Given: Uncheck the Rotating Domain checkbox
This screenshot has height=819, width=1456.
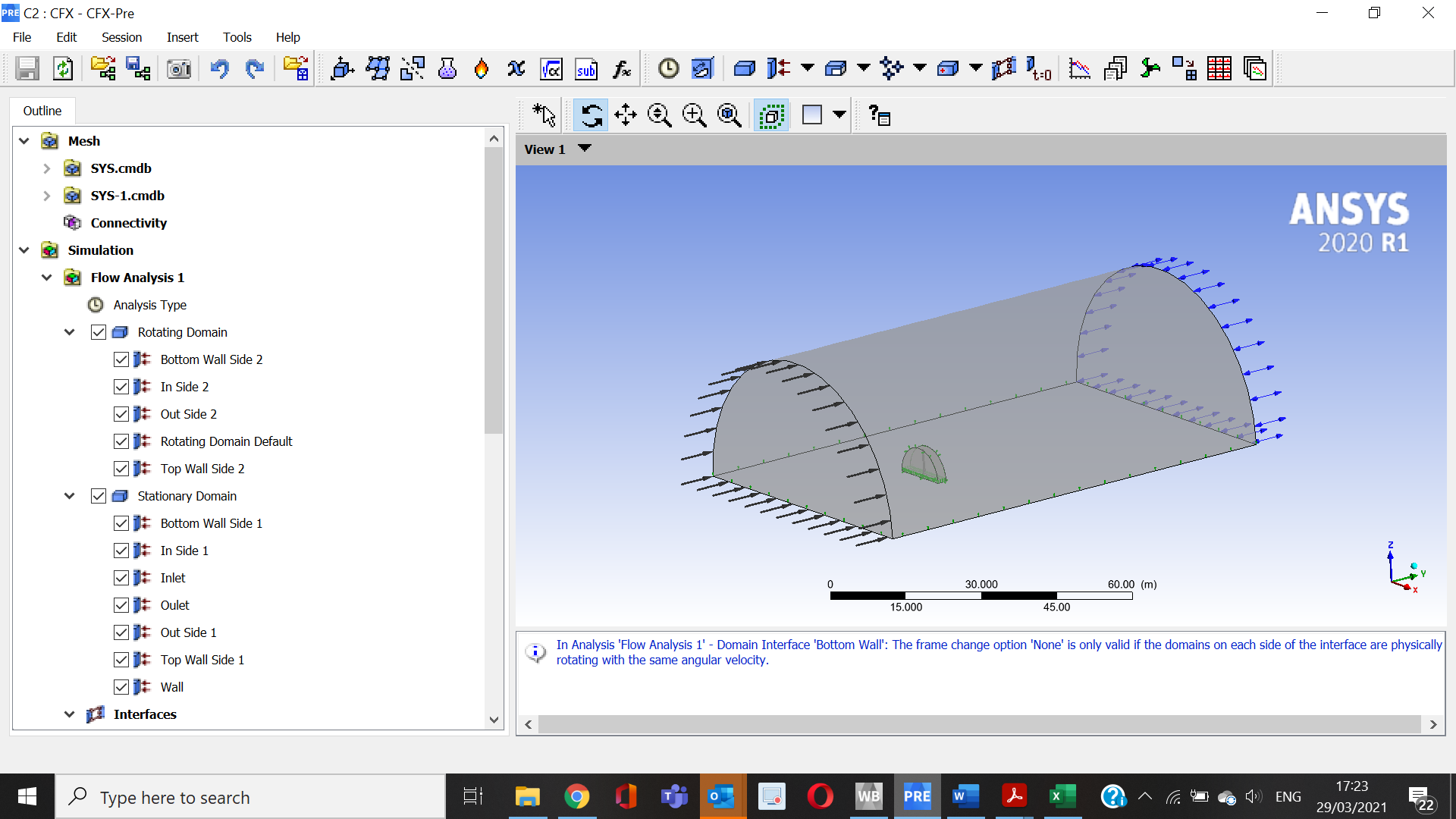Looking at the screenshot, I should (99, 332).
